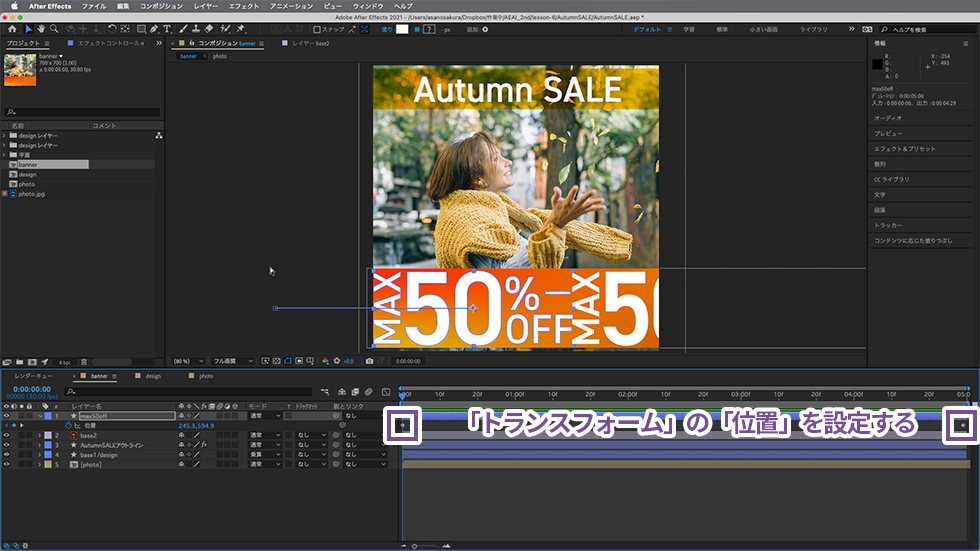Open magnification ratio (80%) dropdown
Screen dimensions: 980x551
[x=188, y=361]
